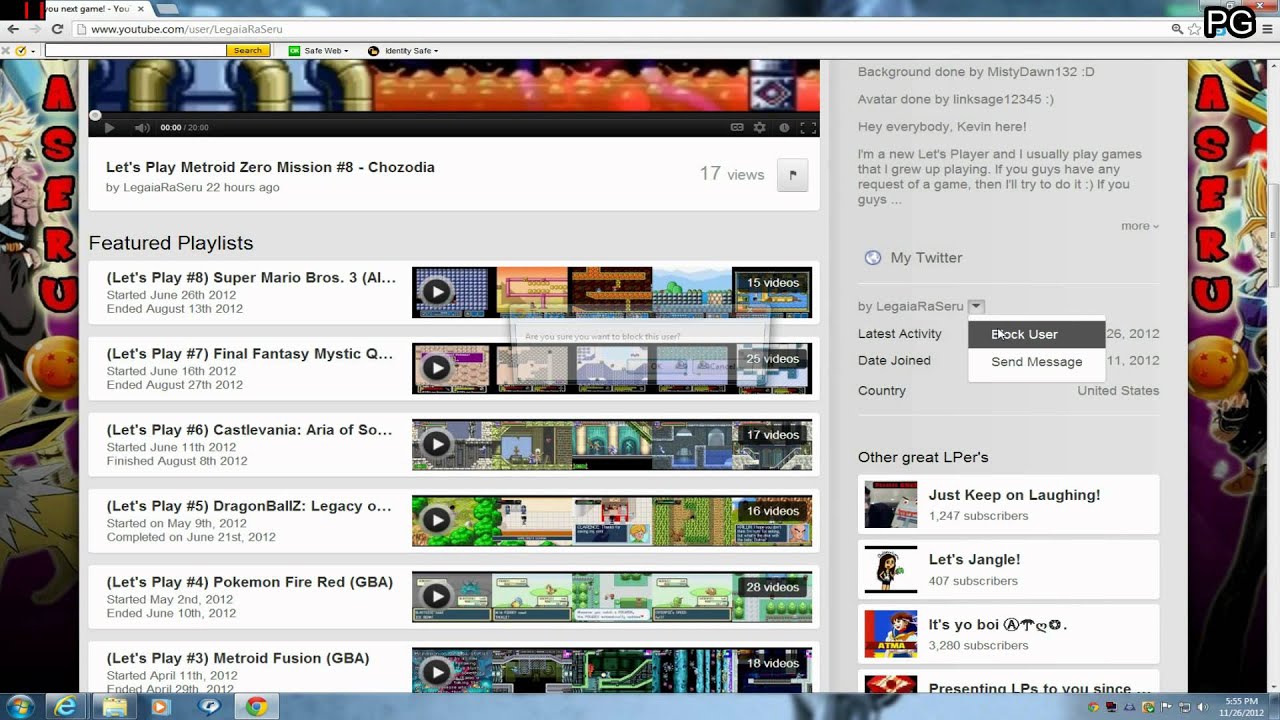Click the taskbar clock showing 5:55 PM
1280x720 pixels.
pos(1243,707)
